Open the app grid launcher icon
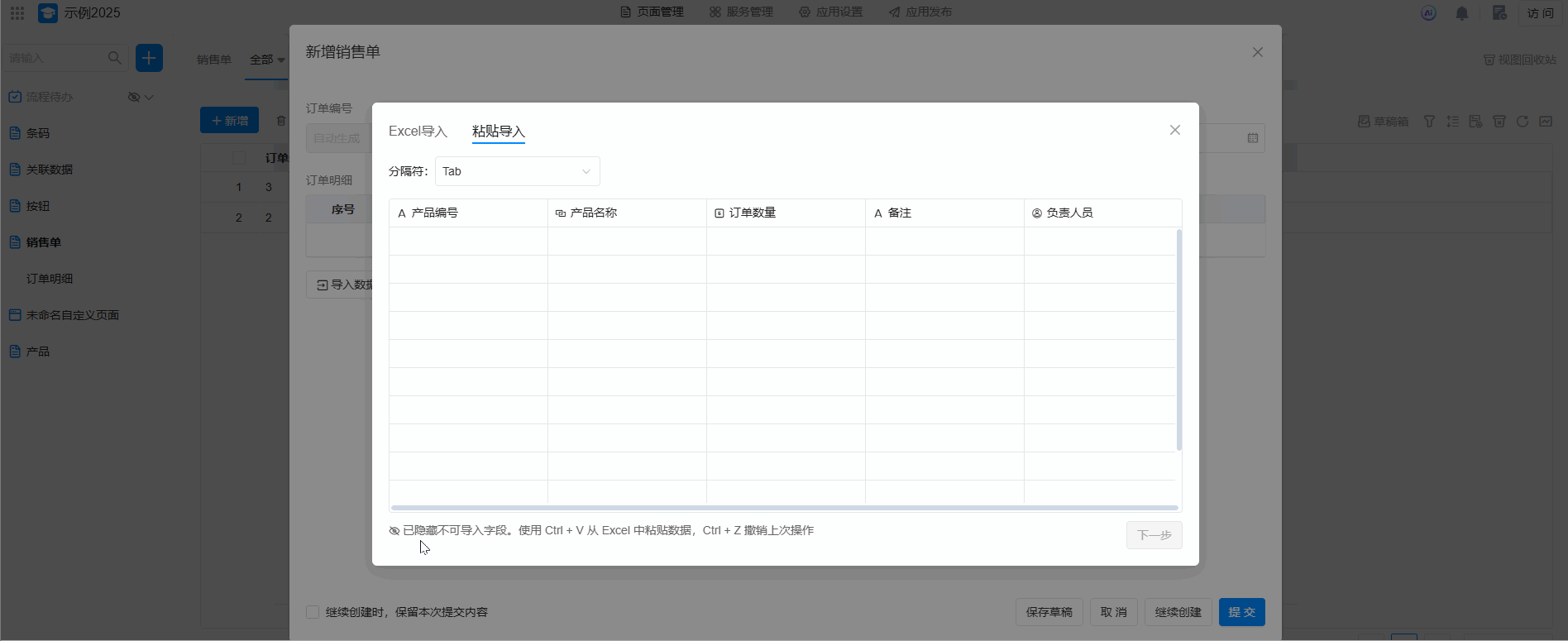The height and width of the screenshot is (641, 1568). coord(17,13)
